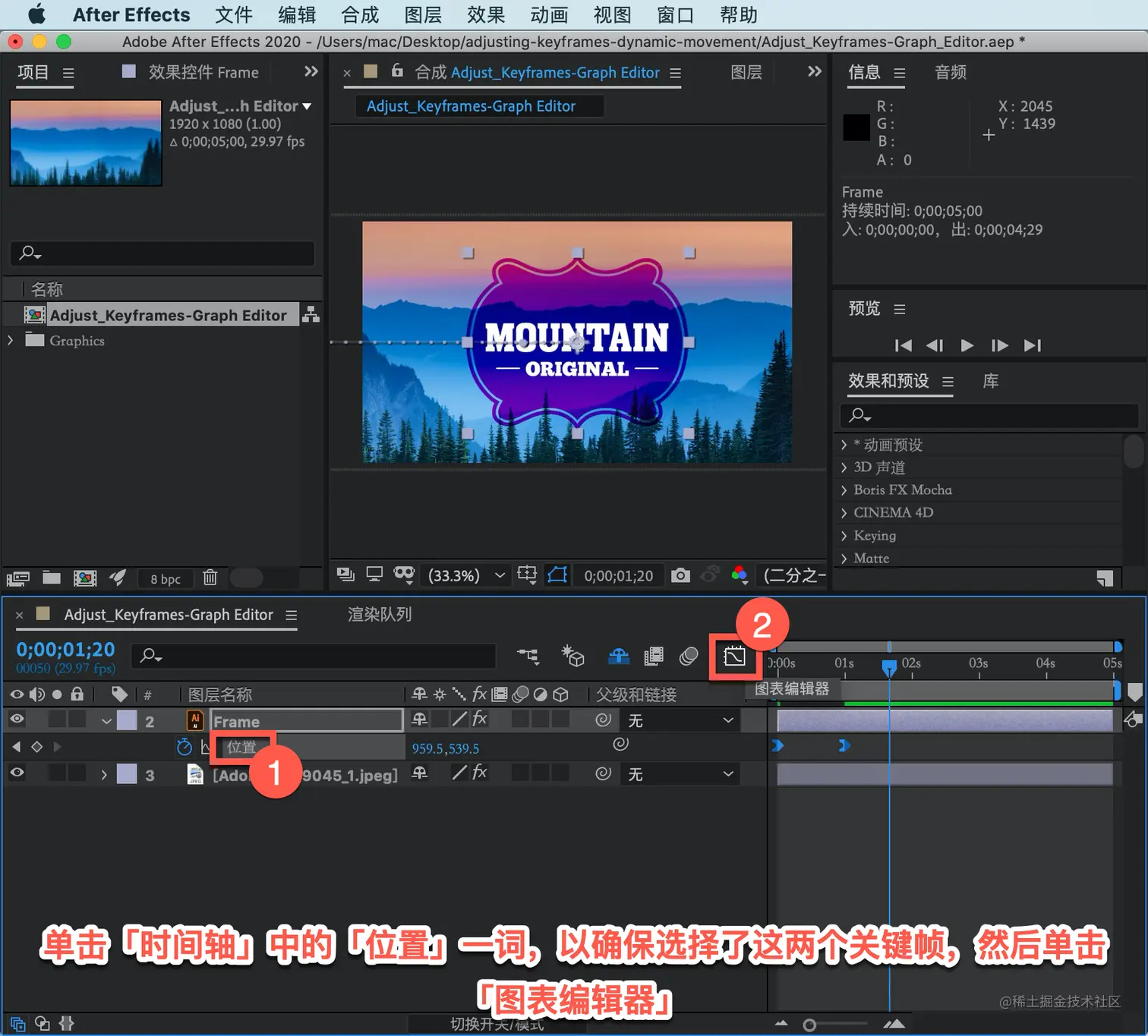Jump to the first frame in Preview panel
This screenshot has height=1036, width=1148.
click(903, 345)
